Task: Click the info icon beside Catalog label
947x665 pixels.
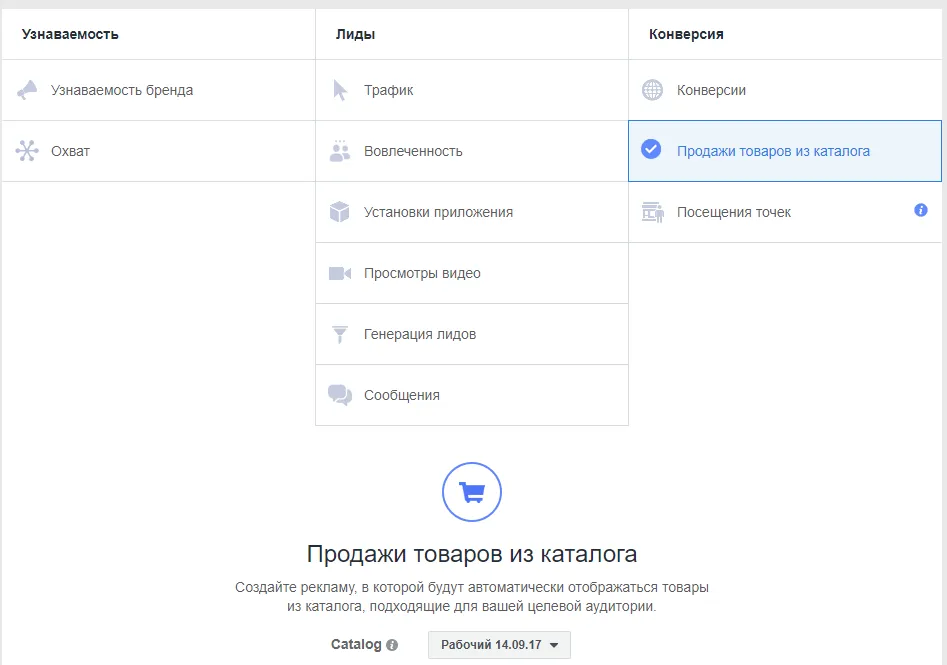Action: coord(391,644)
